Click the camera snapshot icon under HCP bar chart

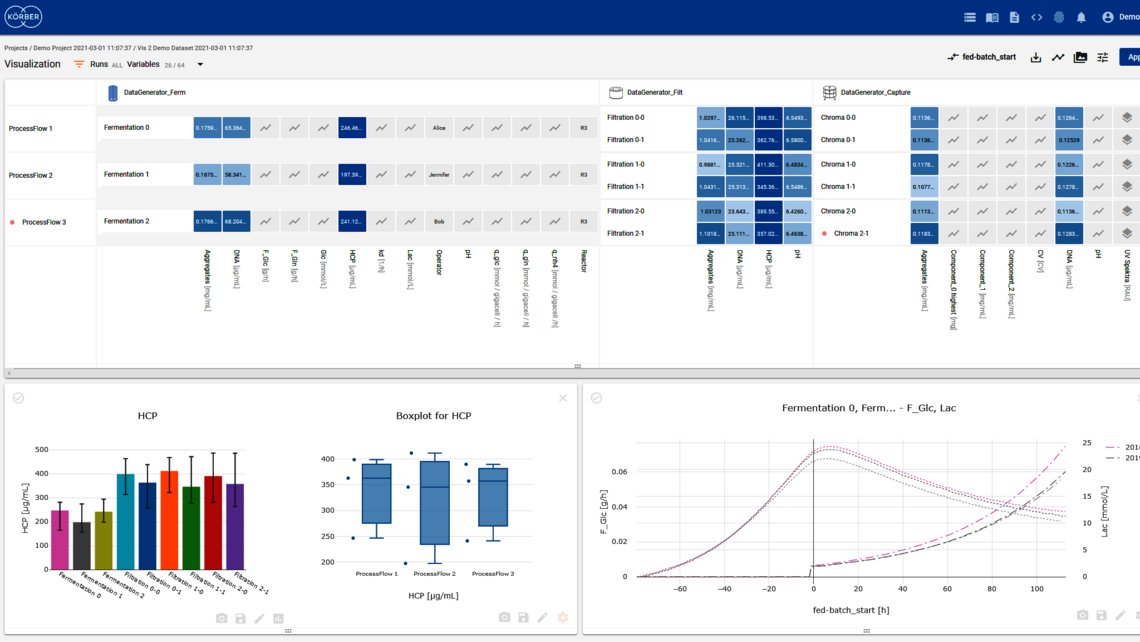[222, 619]
